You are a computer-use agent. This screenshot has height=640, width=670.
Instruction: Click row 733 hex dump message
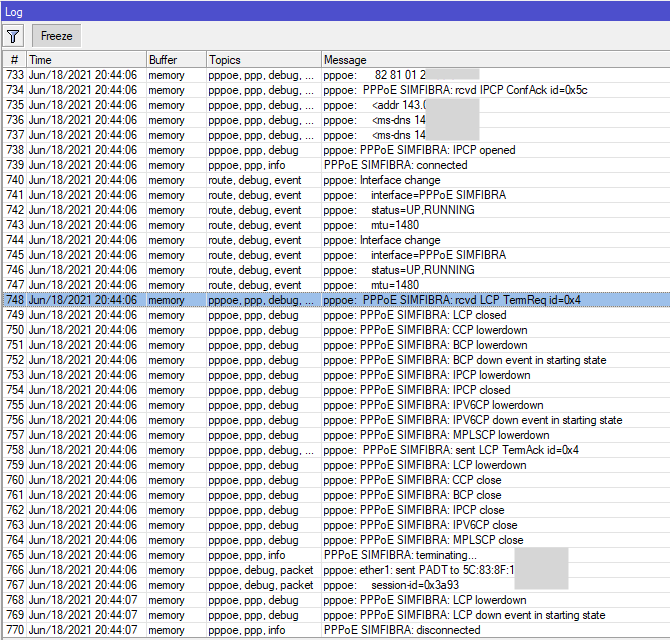click(x=374, y=75)
